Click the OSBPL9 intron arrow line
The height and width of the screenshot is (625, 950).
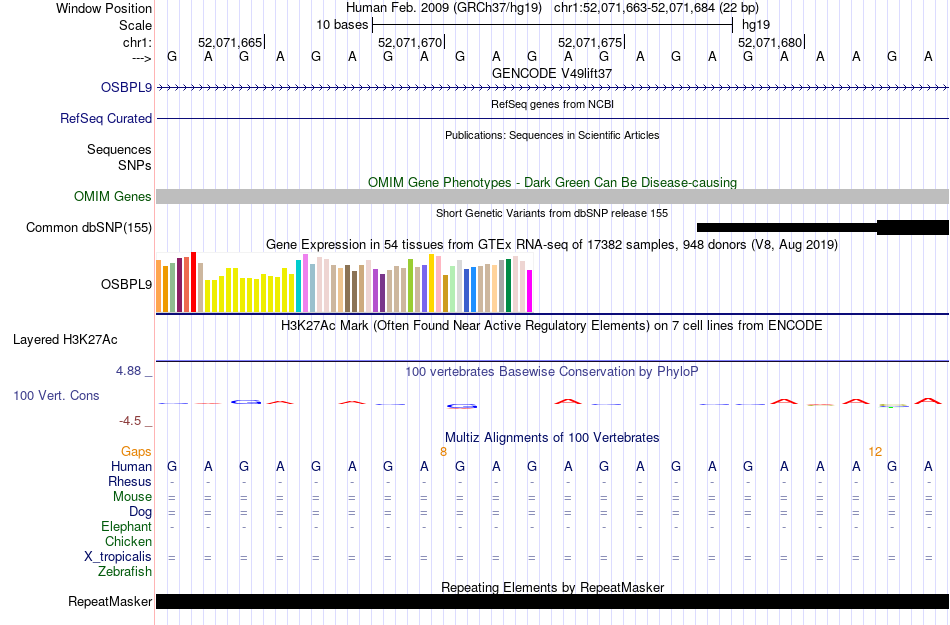click(x=552, y=88)
